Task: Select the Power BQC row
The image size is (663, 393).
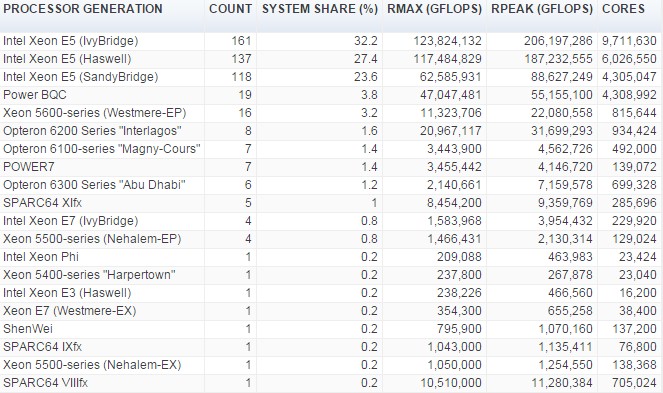Action: 332,95
